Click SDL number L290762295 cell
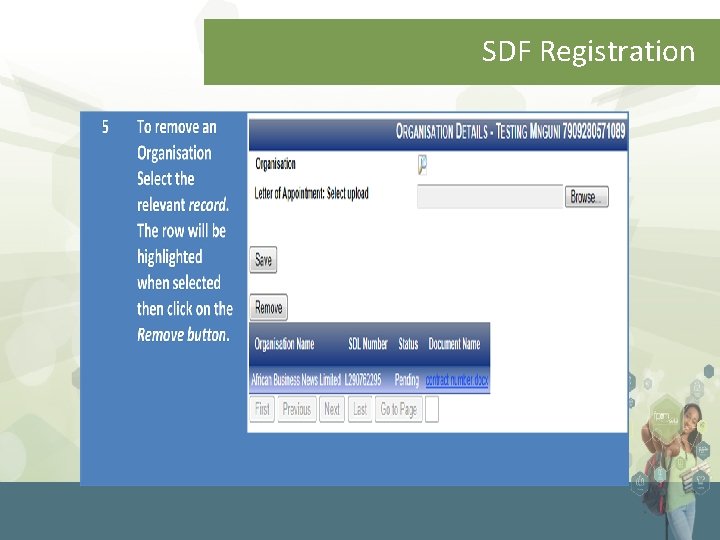The width and height of the screenshot is (720, 540). (363, 380)
